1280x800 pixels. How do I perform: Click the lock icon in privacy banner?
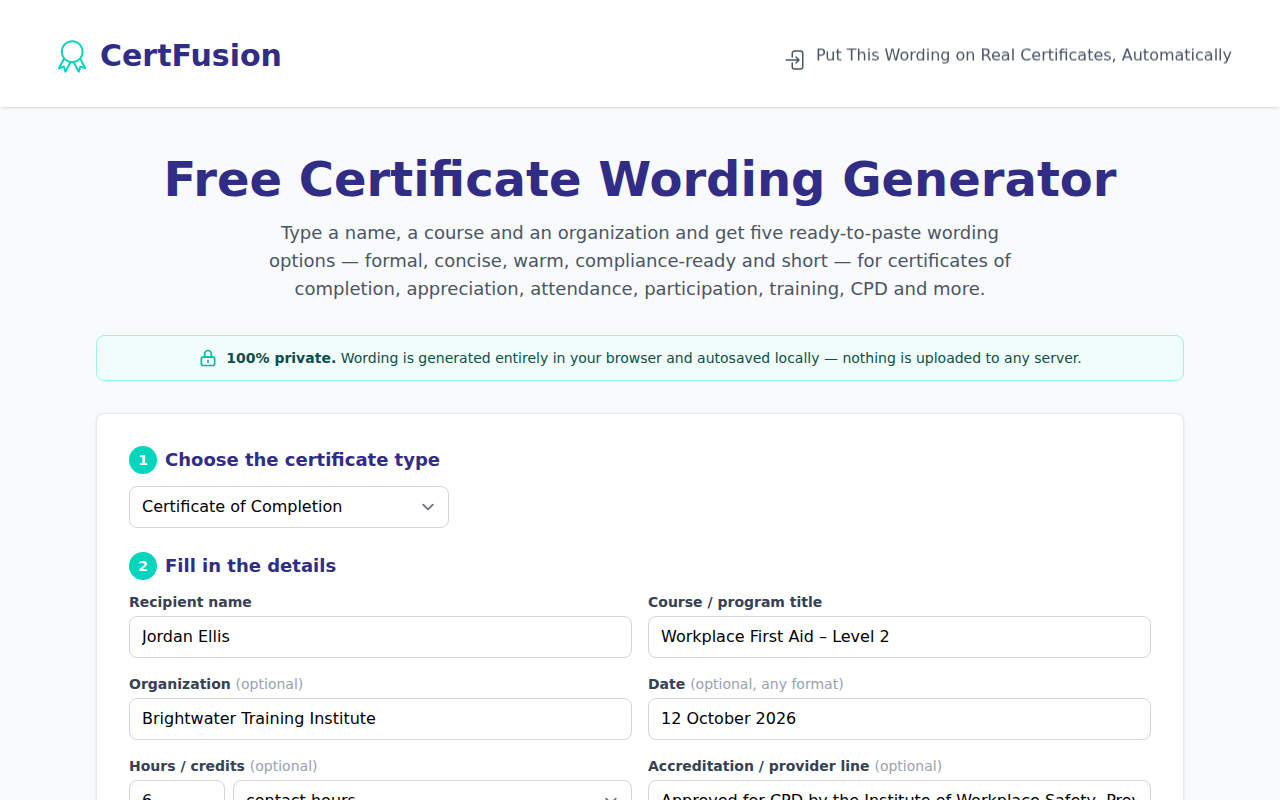point(208,358)
